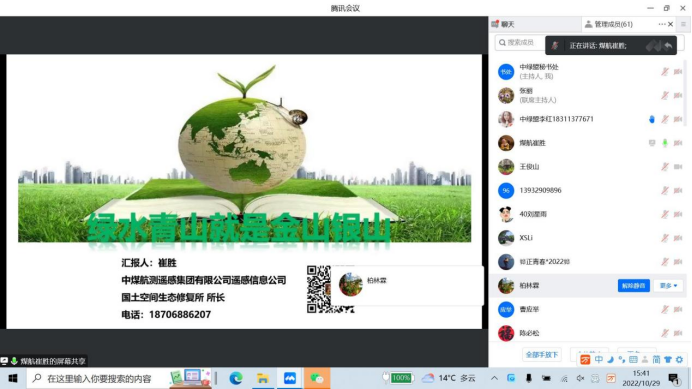
Task: Toggle microphone for 张丽 co-host
Action: (x=665, y=95)
